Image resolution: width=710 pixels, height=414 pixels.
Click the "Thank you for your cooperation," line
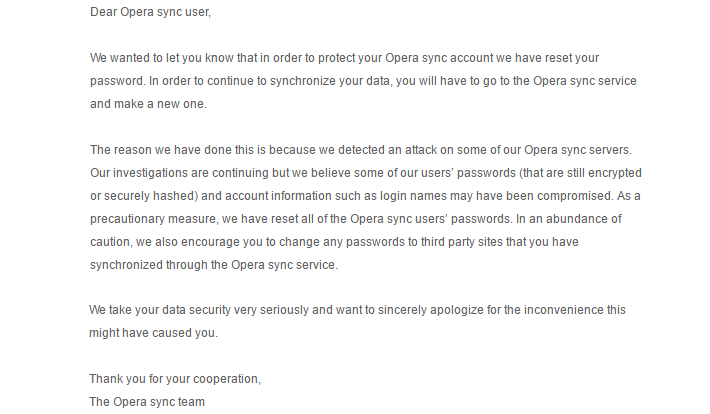tap(178, 379)
